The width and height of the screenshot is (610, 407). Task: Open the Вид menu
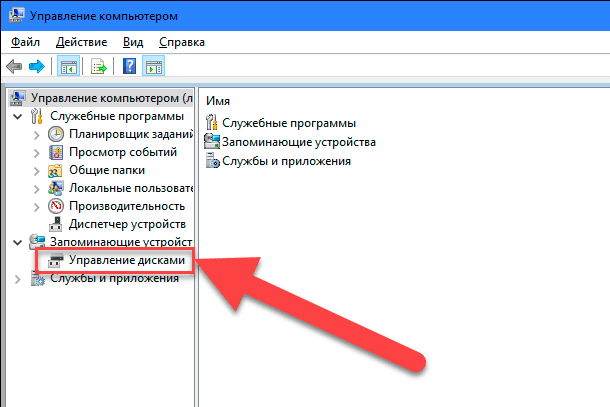coord(133,42)
